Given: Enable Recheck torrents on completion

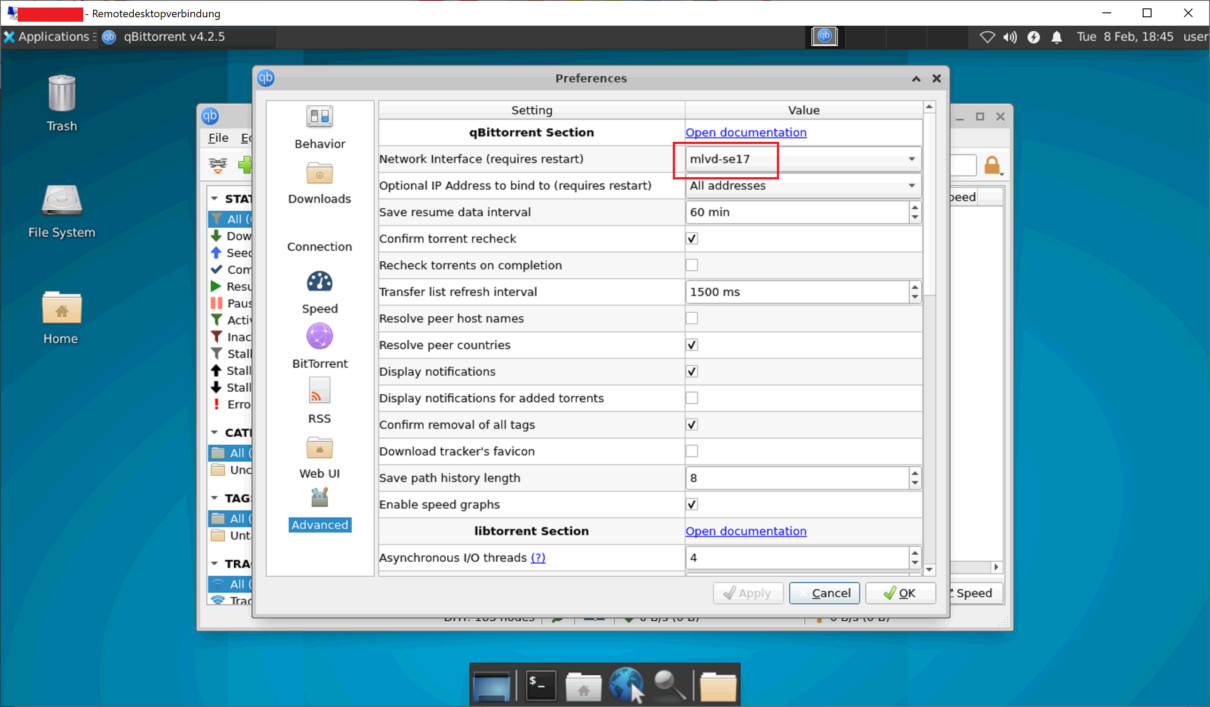Looking at the screenshot, I should click(692, 265).
